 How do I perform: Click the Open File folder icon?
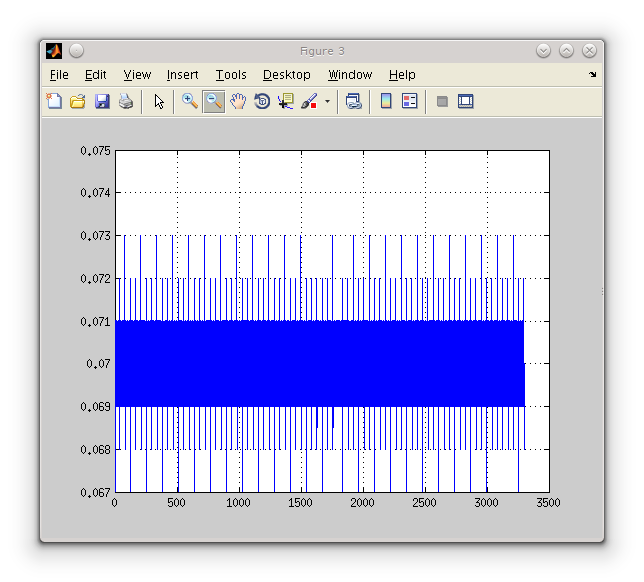point(78,101)
